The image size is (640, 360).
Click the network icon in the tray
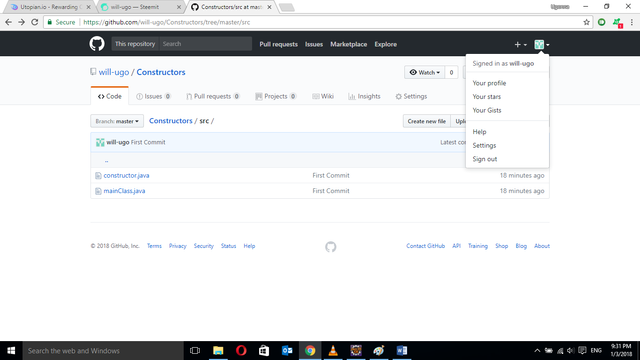pos(560,351)
